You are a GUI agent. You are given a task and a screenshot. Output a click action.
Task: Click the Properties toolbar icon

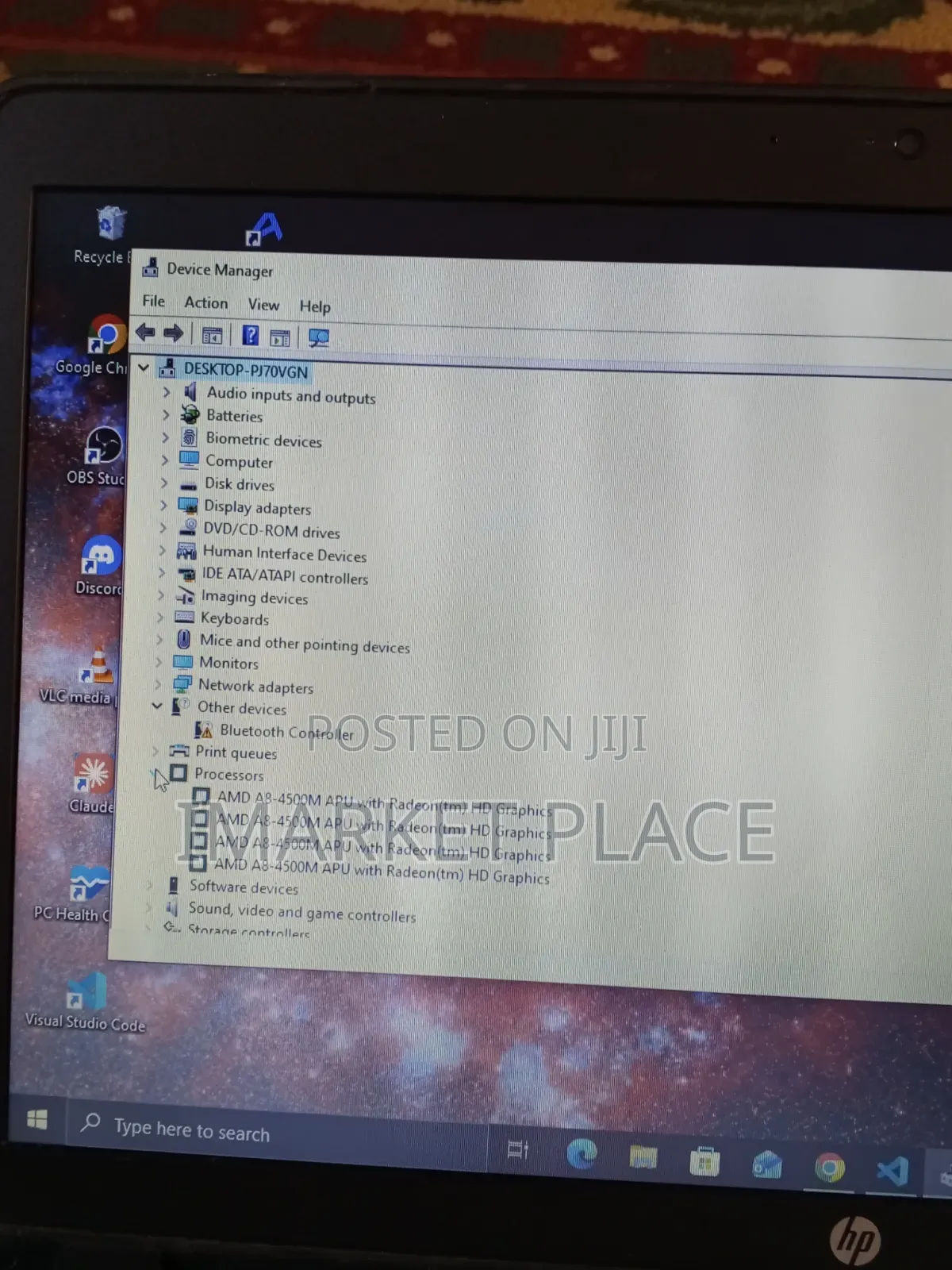point(280,338)
